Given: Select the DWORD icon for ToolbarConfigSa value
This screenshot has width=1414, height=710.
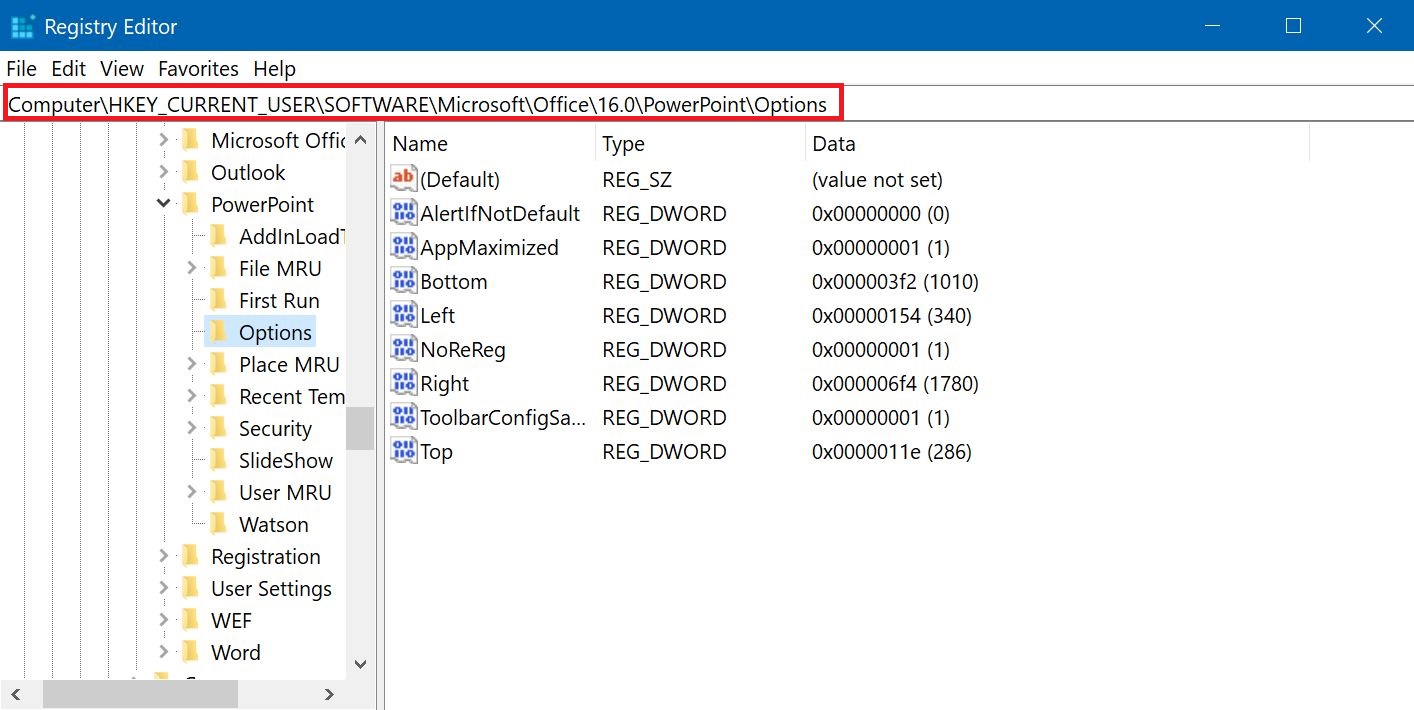Looking at the screenshot, I should [403, 417].
